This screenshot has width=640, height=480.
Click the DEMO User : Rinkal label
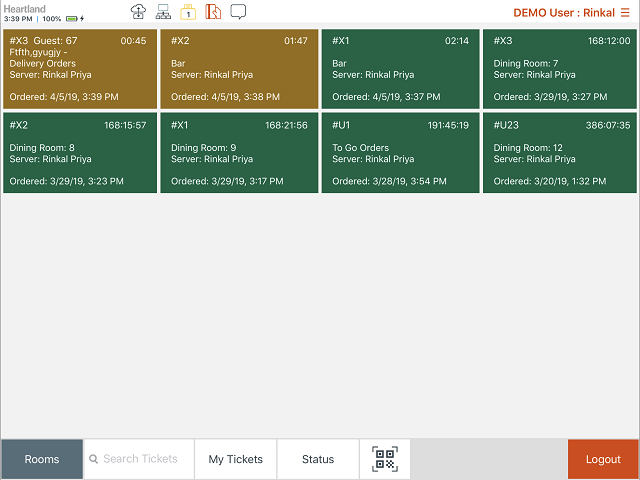563,13
